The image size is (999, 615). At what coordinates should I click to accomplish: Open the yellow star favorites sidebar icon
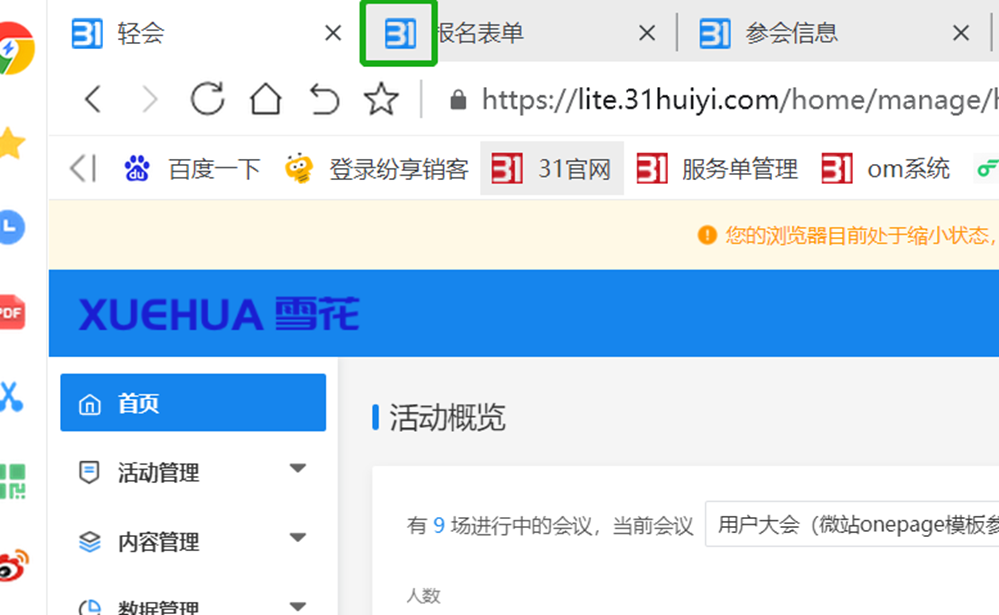click(x=11, y=145)
